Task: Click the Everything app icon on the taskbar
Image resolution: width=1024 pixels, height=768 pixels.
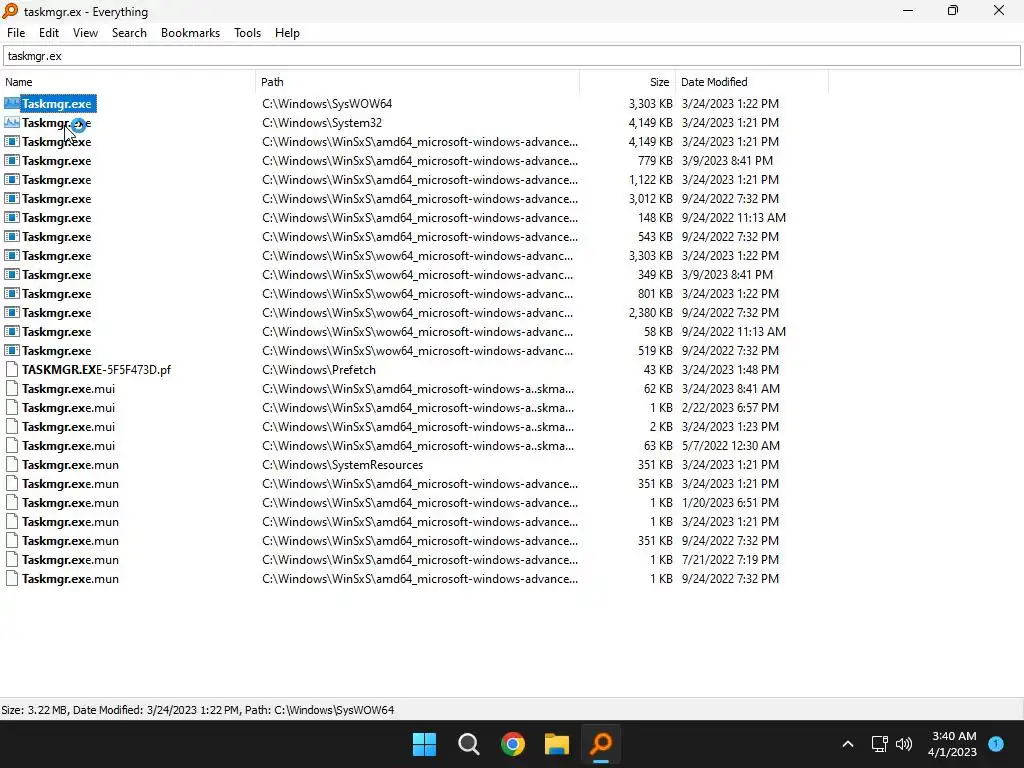Action: point(601,744)
